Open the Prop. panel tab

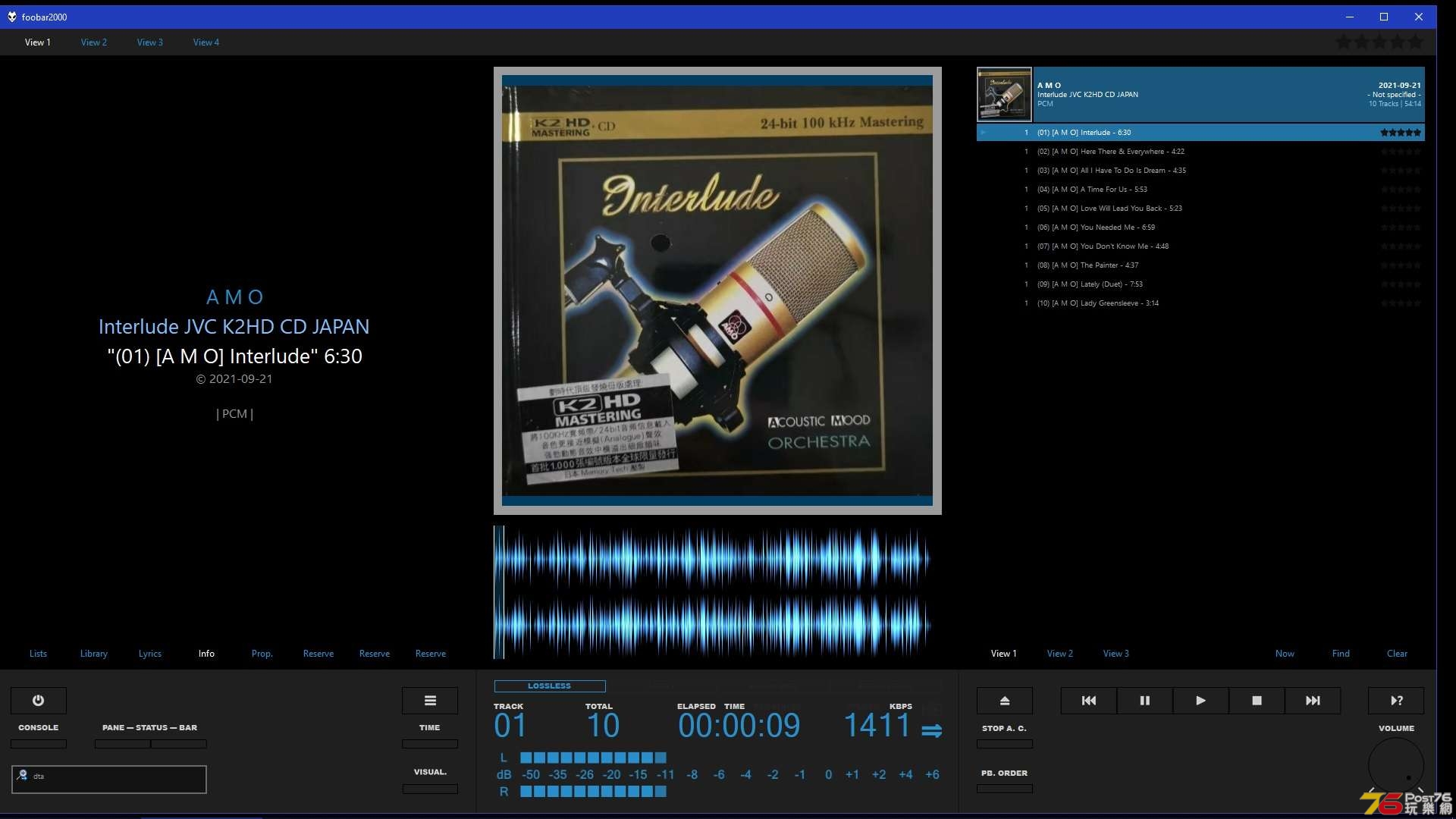tap(262, 654)
